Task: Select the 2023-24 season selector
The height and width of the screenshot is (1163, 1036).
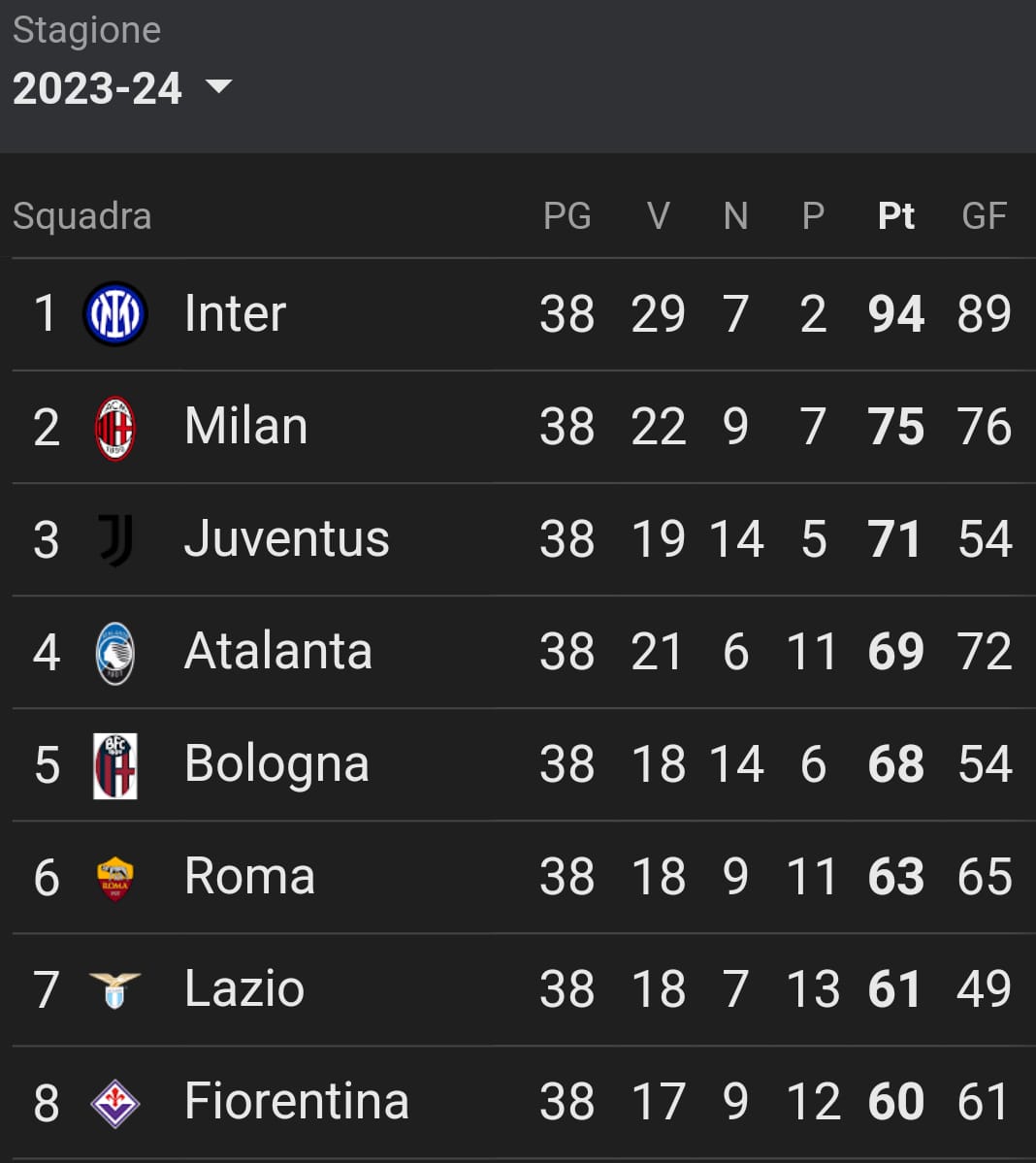Action: pyautogui.click(x=122, y=88)
